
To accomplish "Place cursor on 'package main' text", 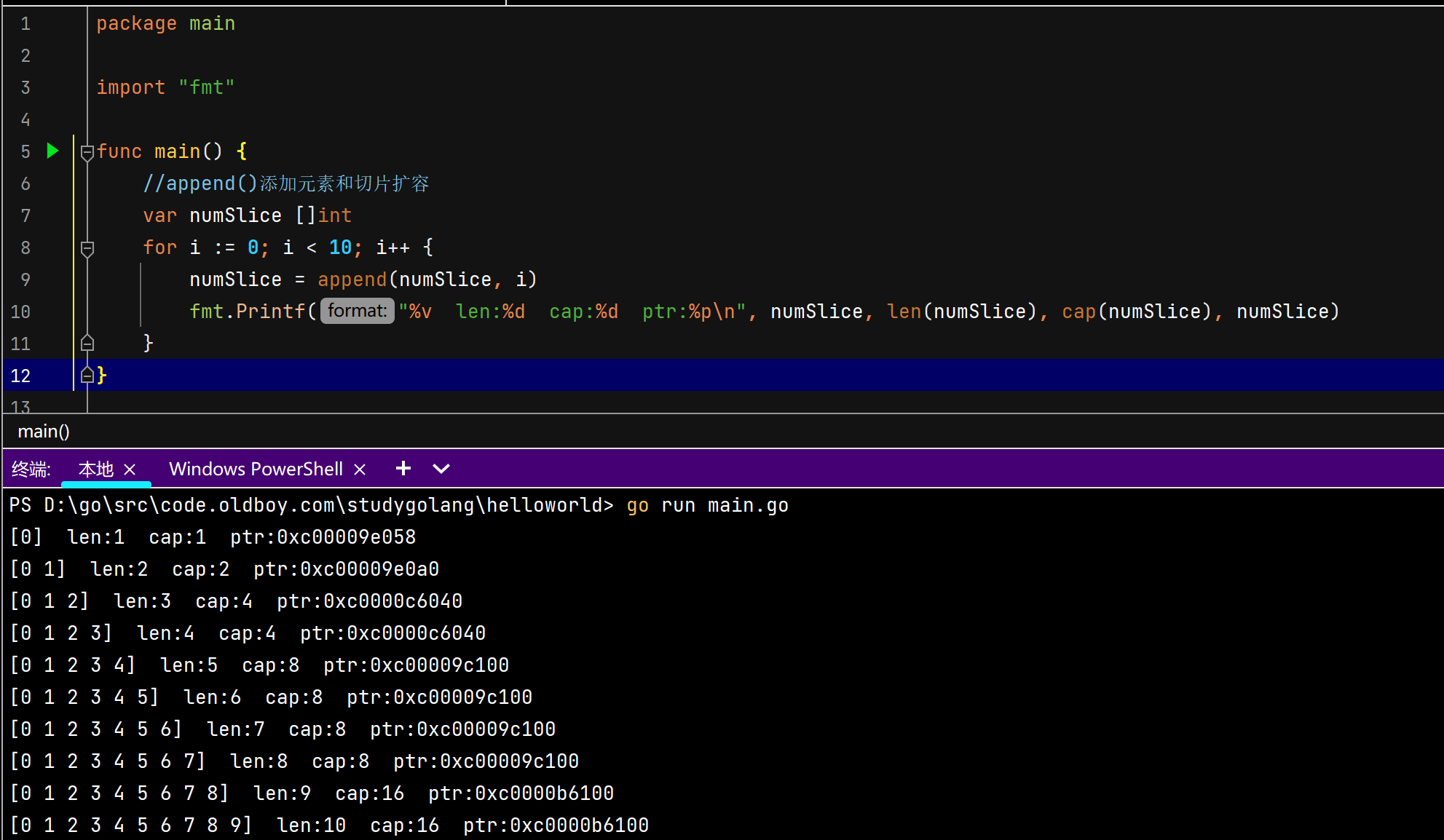I will (x=166, y=24).
